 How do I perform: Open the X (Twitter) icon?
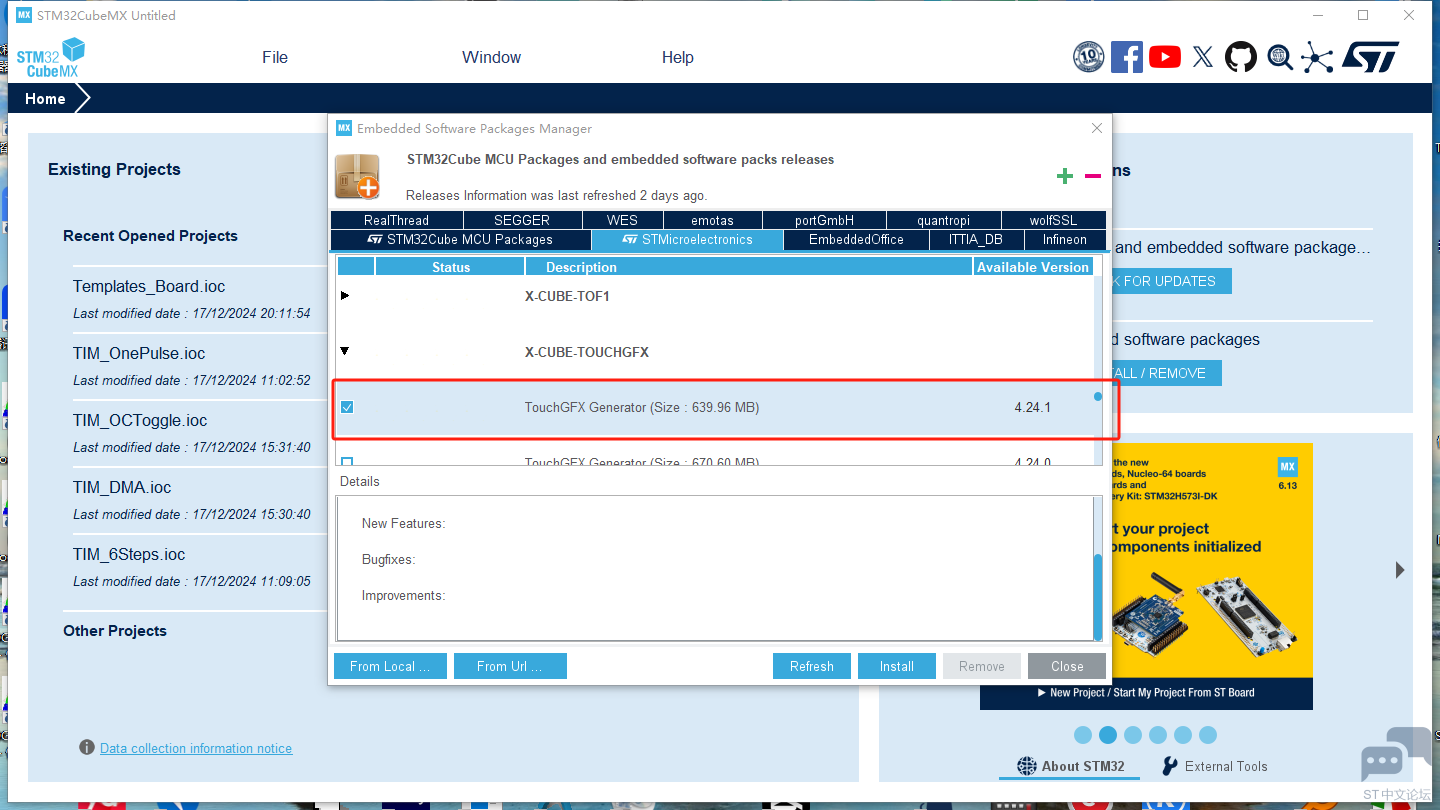point(1203,57)
